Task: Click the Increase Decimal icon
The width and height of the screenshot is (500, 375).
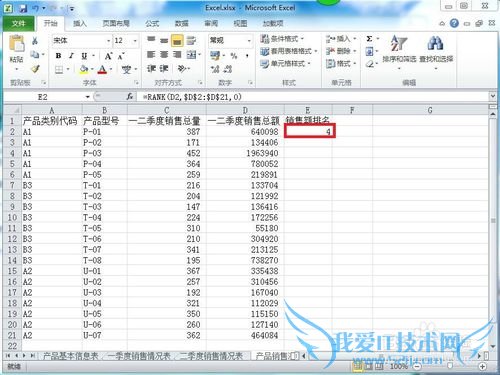Action: pos(215,69)
